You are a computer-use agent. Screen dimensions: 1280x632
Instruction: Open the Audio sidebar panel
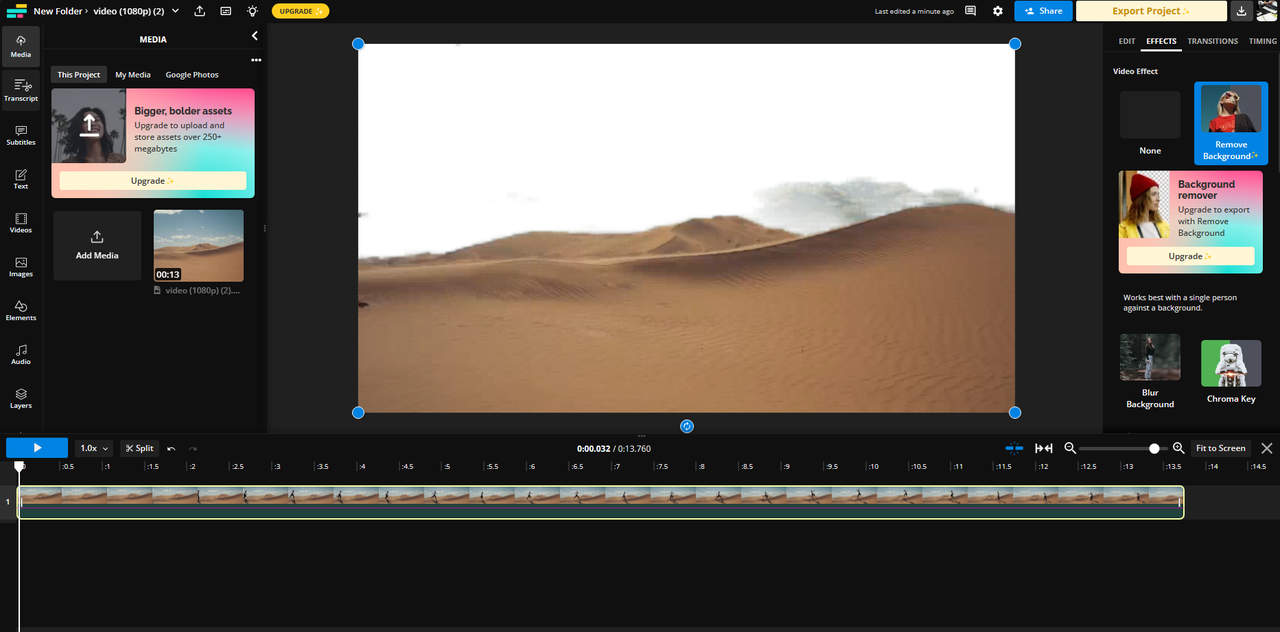(x=21, y=353)
